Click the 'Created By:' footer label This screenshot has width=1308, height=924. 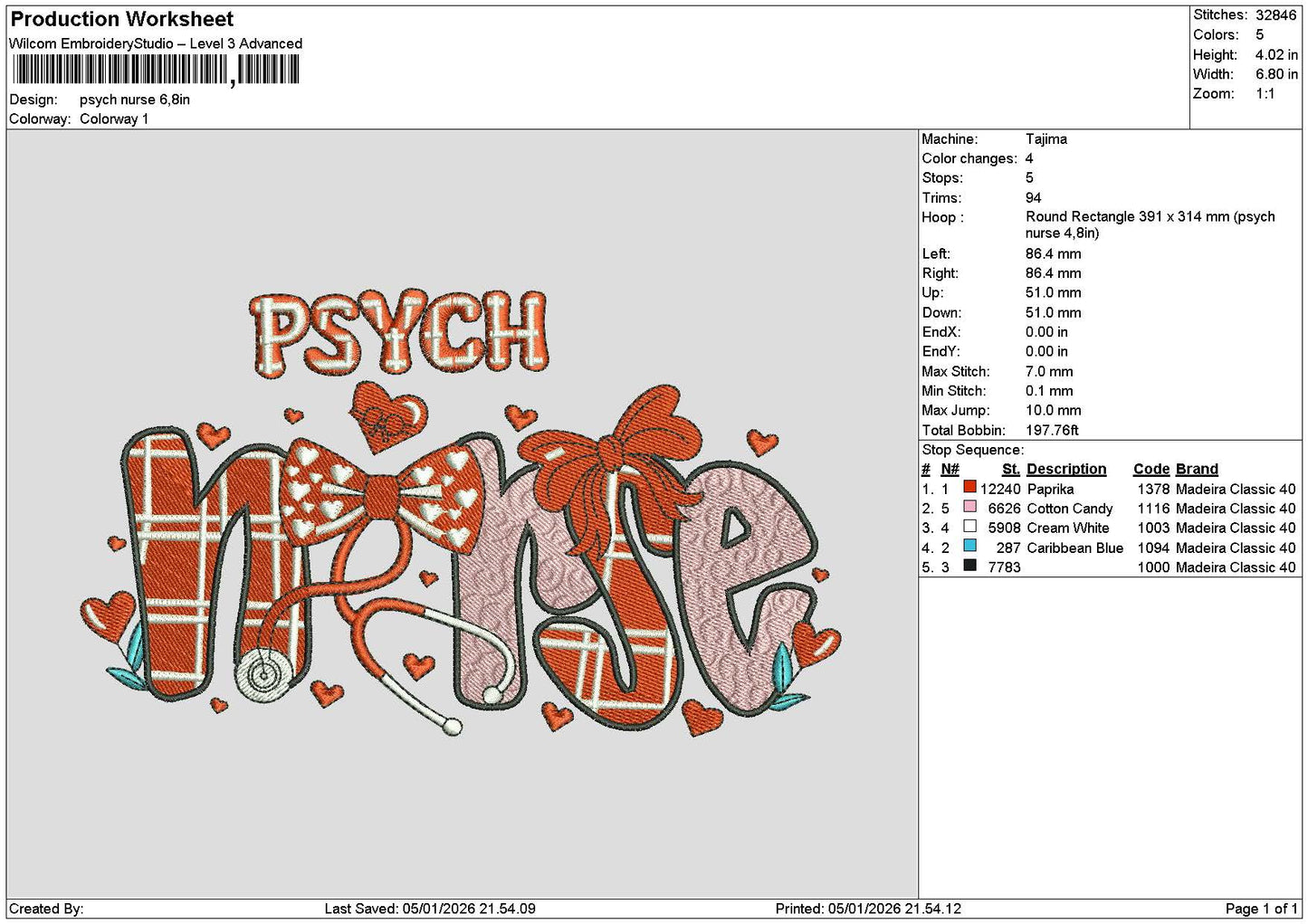pos(46,909)
